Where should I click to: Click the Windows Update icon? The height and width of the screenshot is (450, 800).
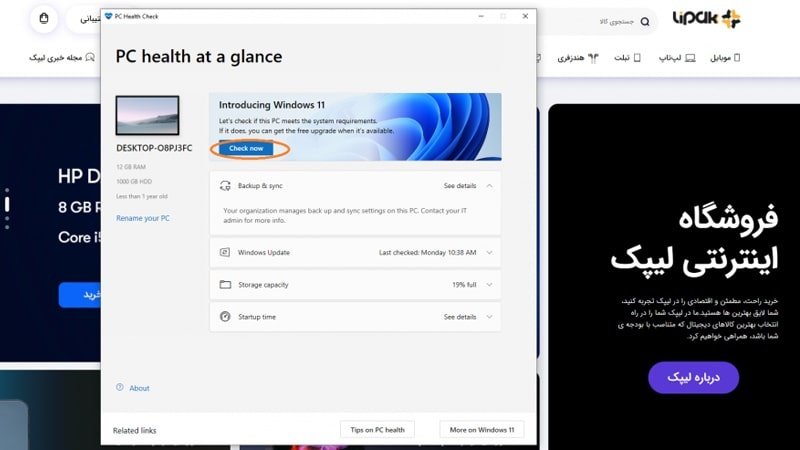pos(225,253)
